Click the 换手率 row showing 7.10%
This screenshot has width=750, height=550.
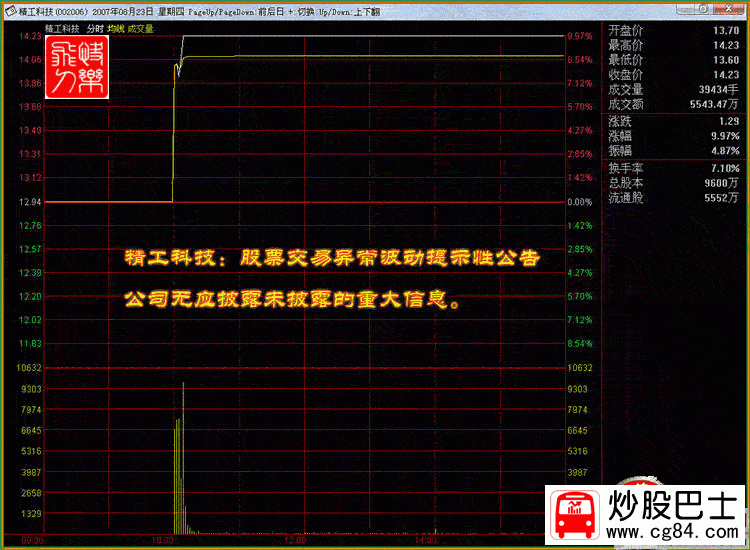[673, 168]
